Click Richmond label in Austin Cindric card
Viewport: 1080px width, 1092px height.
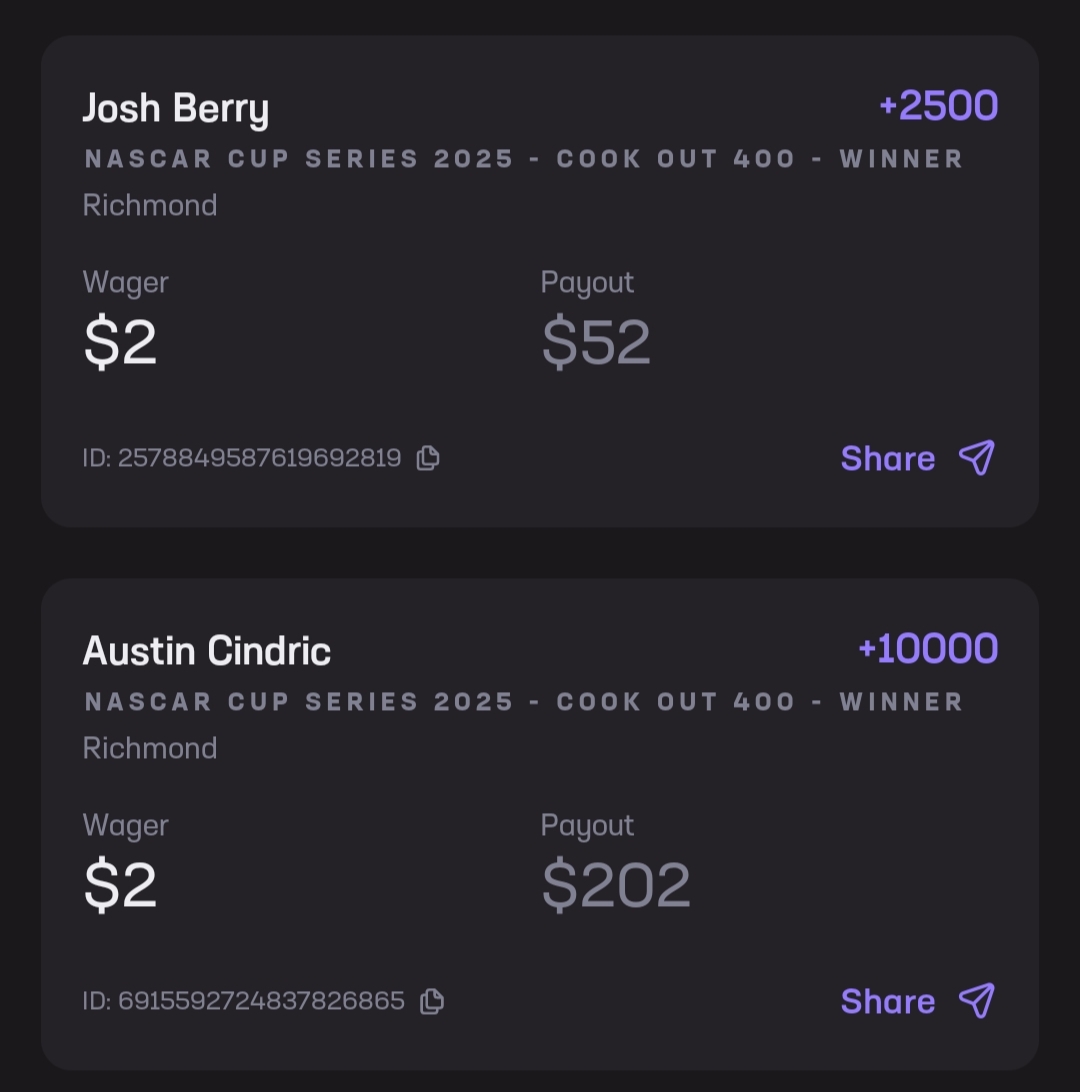pos(150,748)
